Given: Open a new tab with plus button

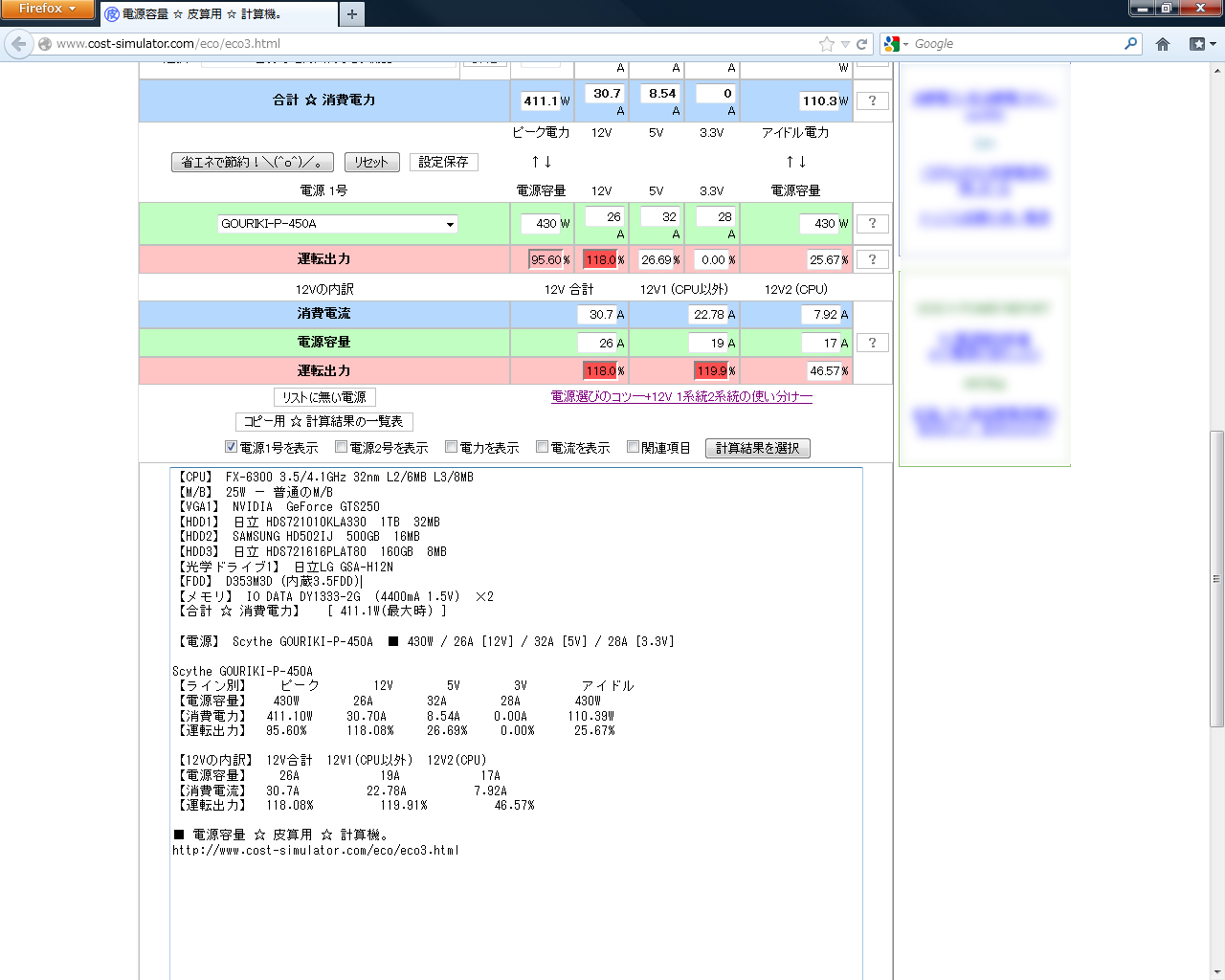Looking at the screenshot, I should (352, 14).
